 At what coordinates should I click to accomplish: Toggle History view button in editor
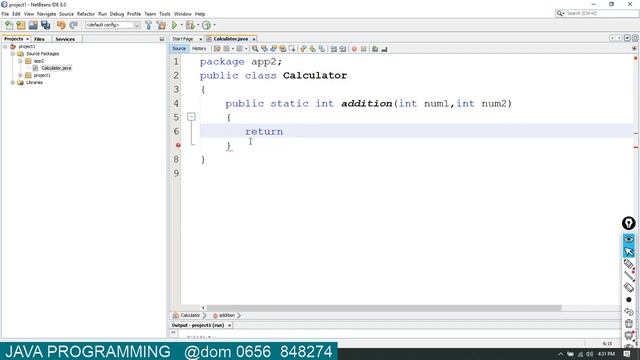point(199,49)
